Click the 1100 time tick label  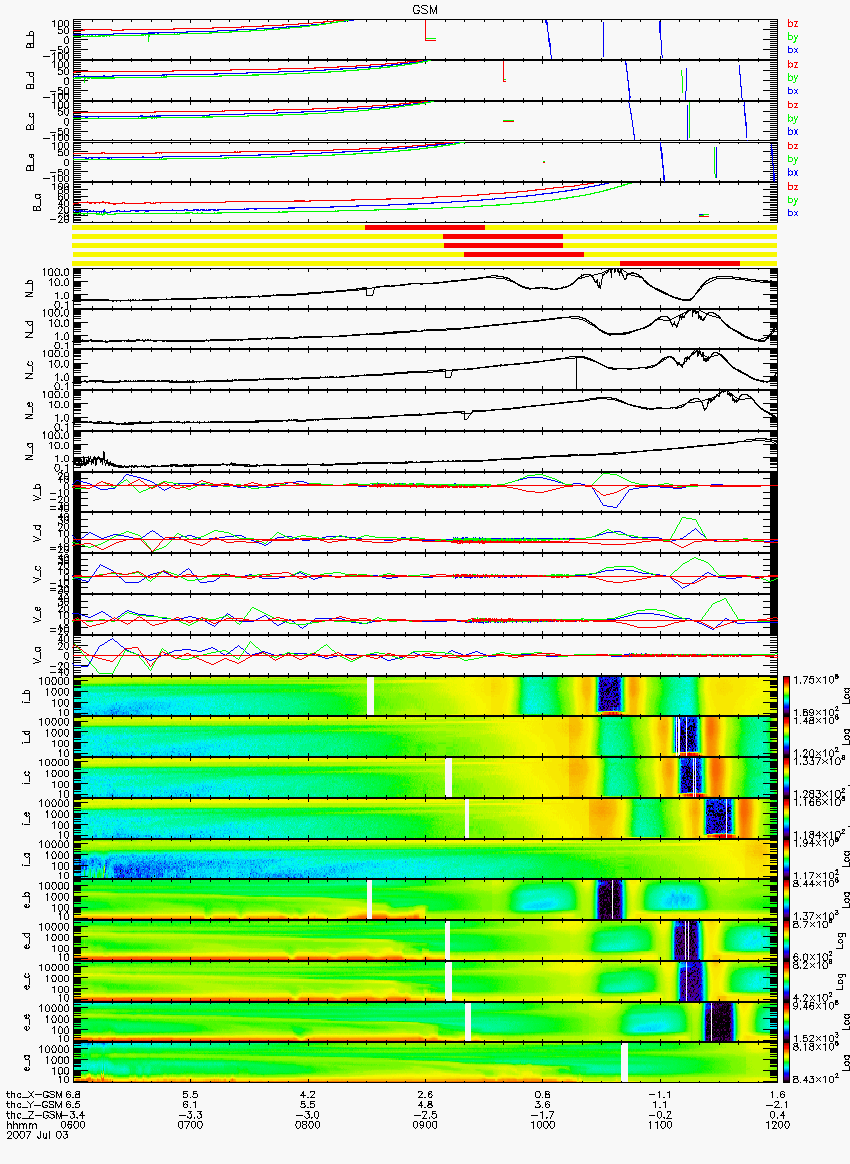coord(660,1125)
